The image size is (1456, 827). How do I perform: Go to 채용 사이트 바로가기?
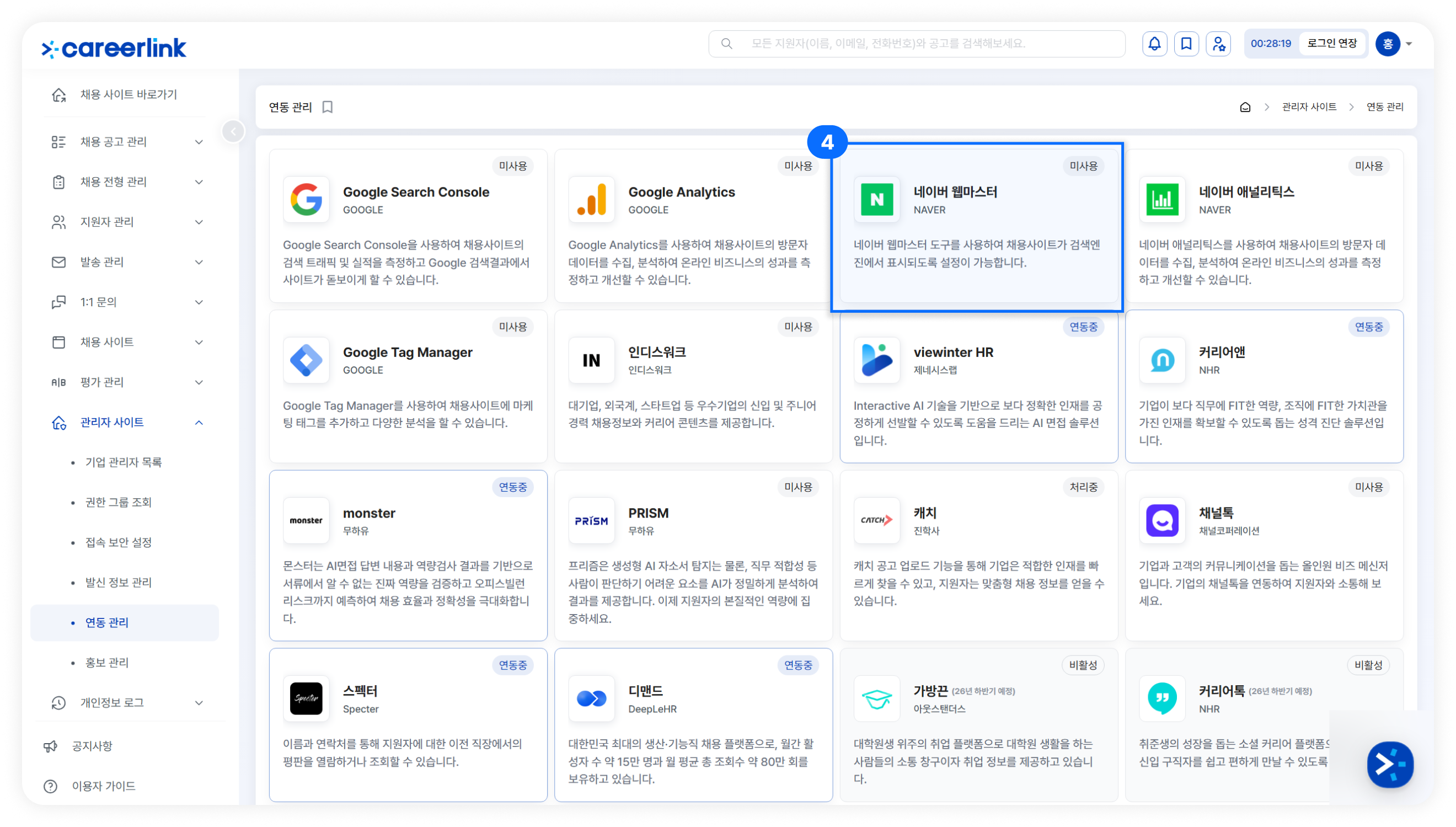(x=129, y=94)
